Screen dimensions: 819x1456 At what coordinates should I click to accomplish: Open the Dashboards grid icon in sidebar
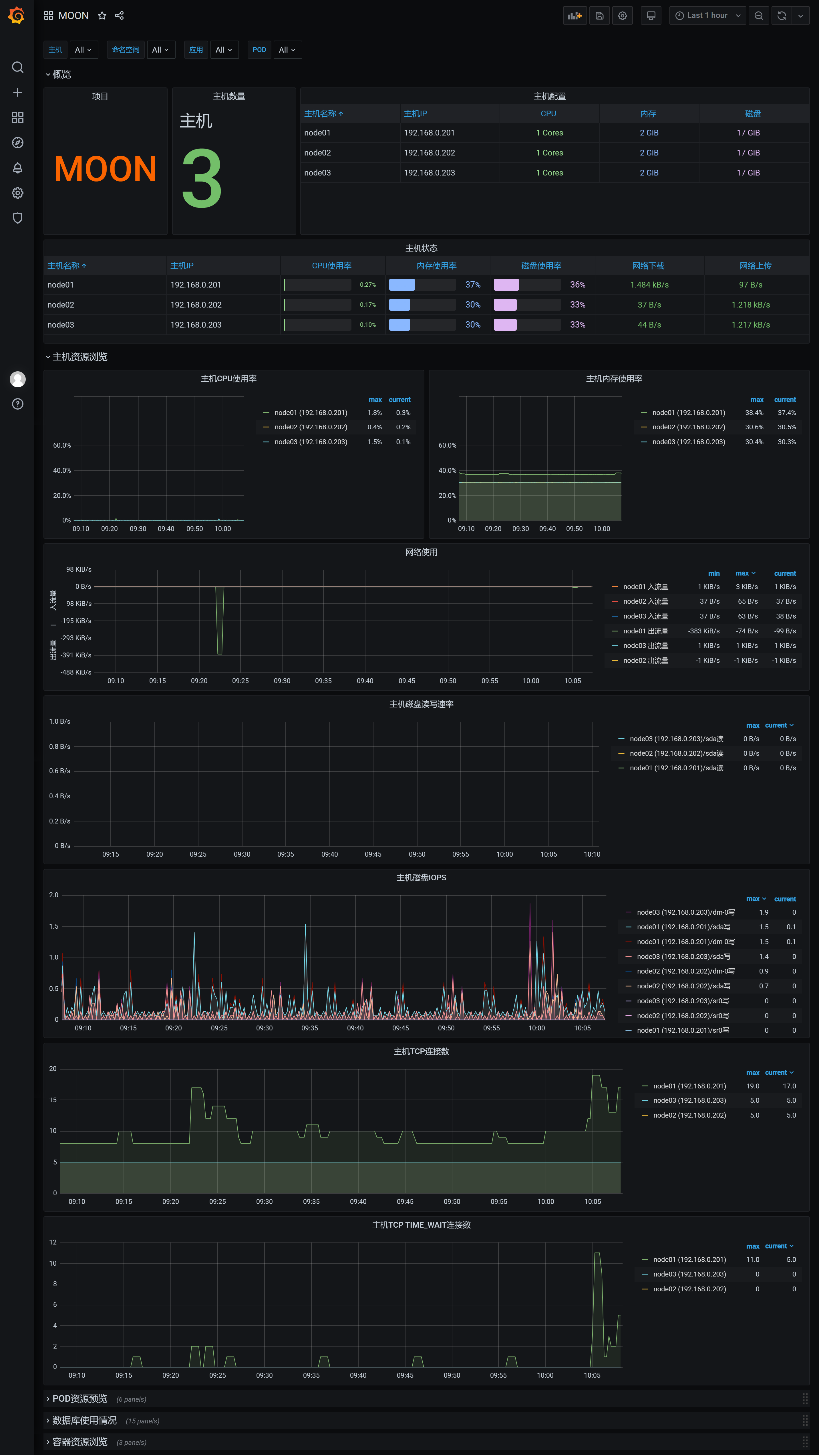[17, 117]
